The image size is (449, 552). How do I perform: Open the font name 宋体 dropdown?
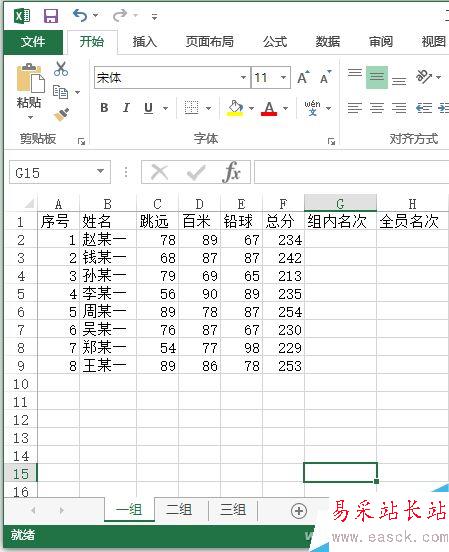243,77
